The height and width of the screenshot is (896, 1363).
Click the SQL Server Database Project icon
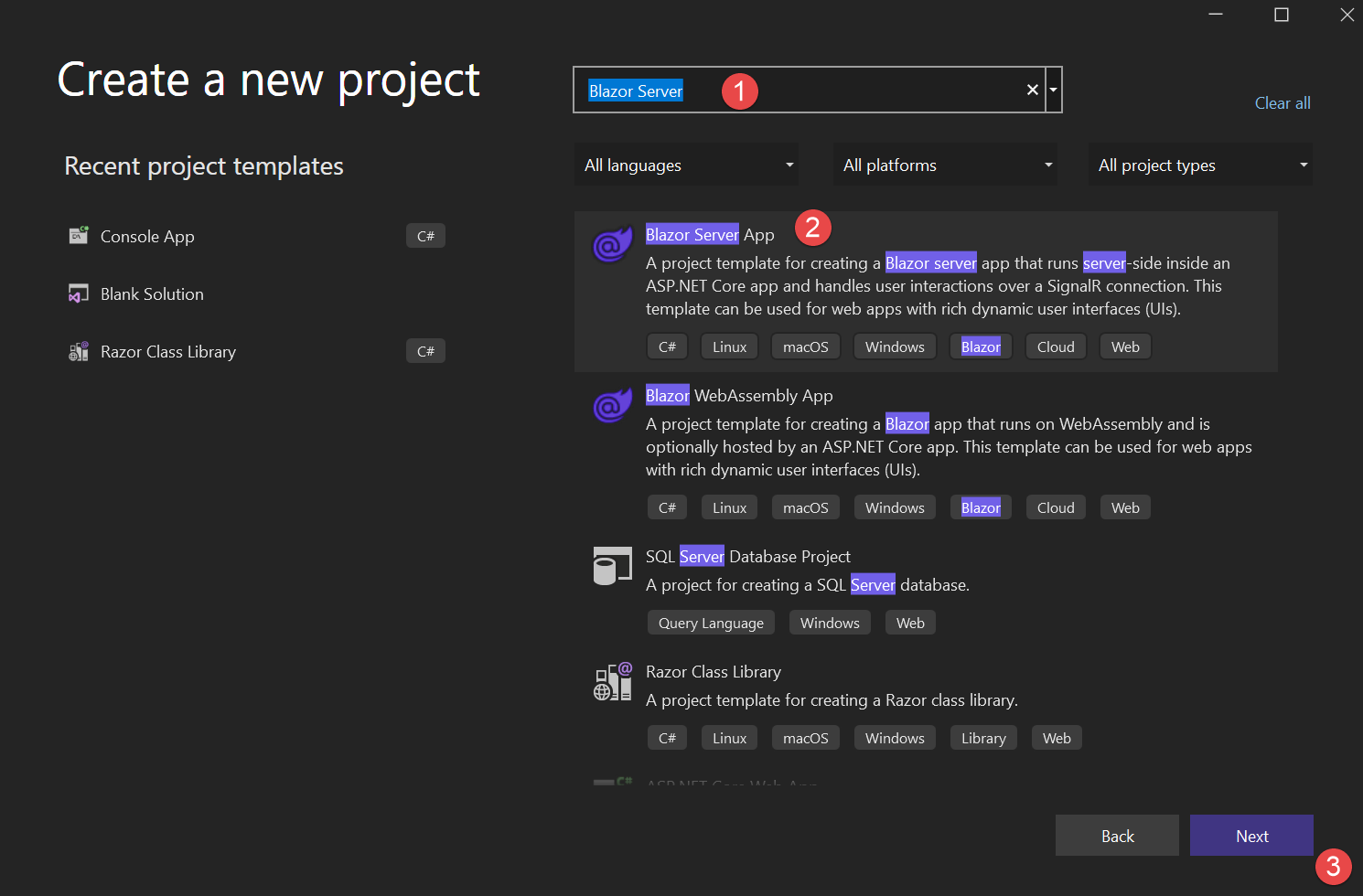tap(613, 566)
